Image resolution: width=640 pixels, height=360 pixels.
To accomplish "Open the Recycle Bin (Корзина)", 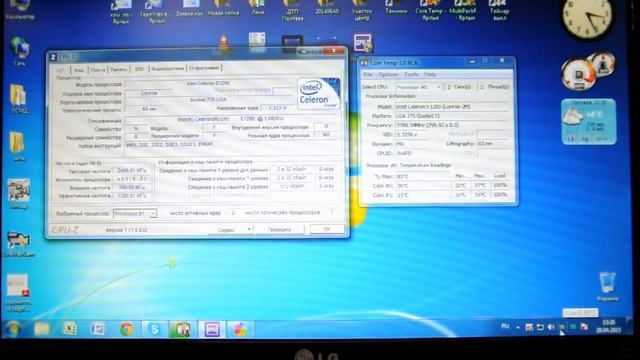I will coord(607,287).
